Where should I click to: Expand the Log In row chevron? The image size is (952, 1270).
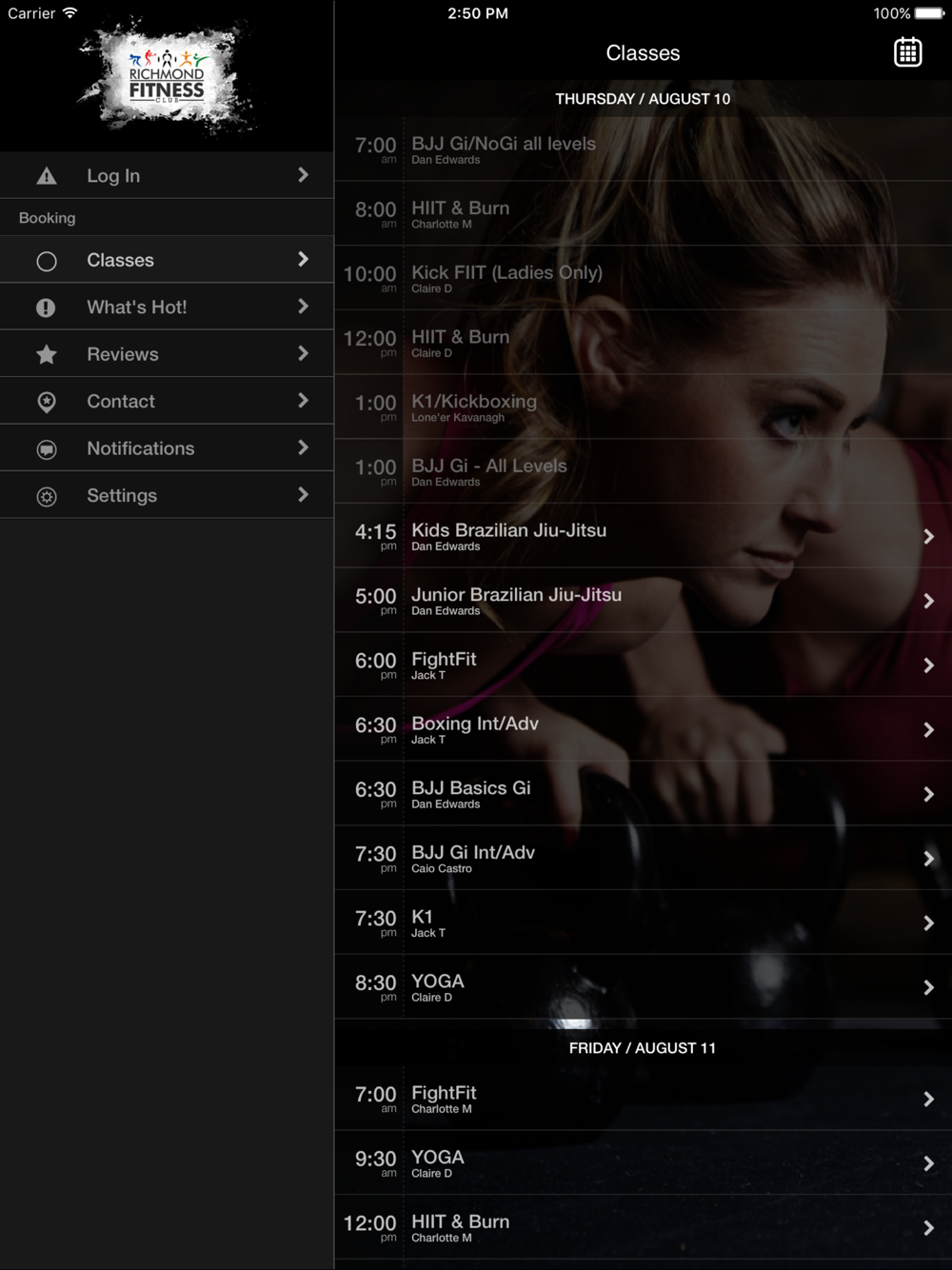(x=303, y=175)
